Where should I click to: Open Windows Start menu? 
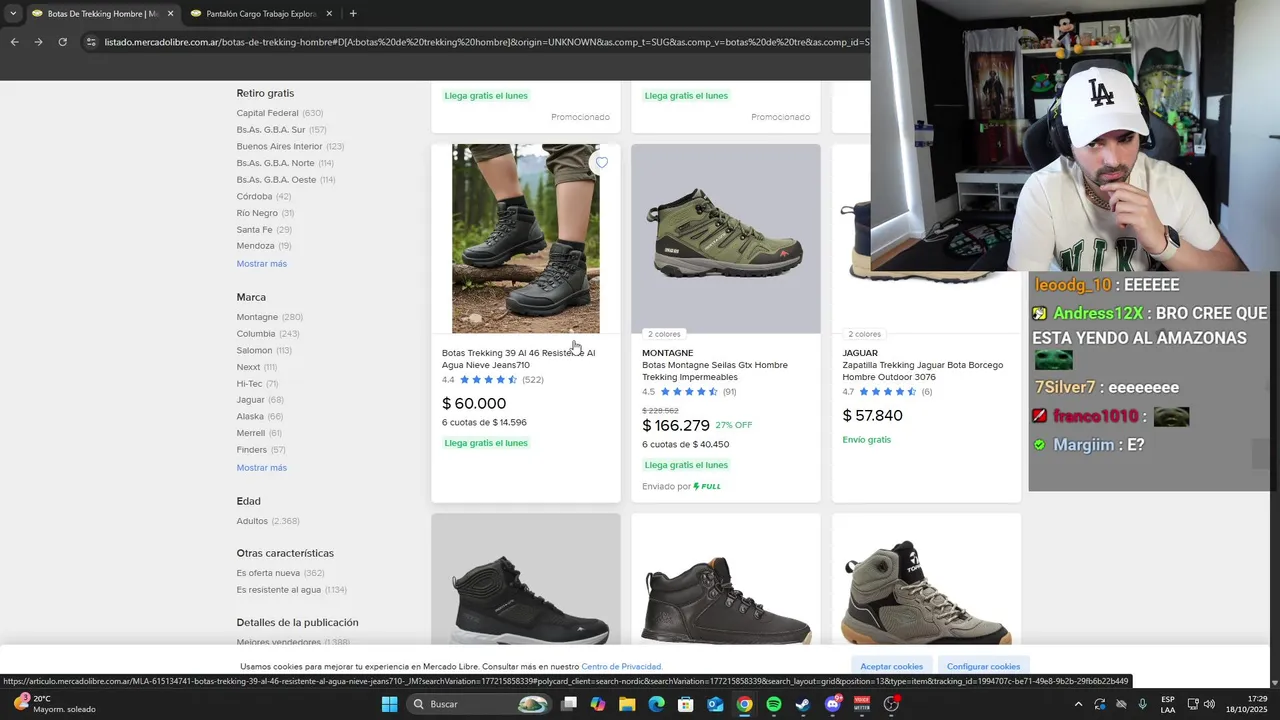point(389,704)
